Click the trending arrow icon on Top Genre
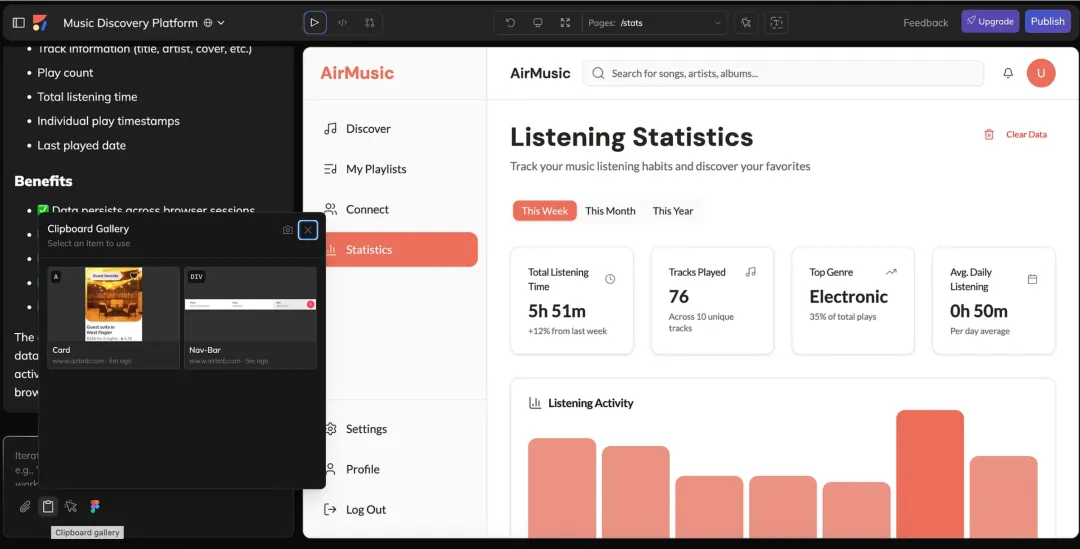Image resolution: width=1080 pixels, height=549 pixels. pyautogui.click(x=891, y=272)
